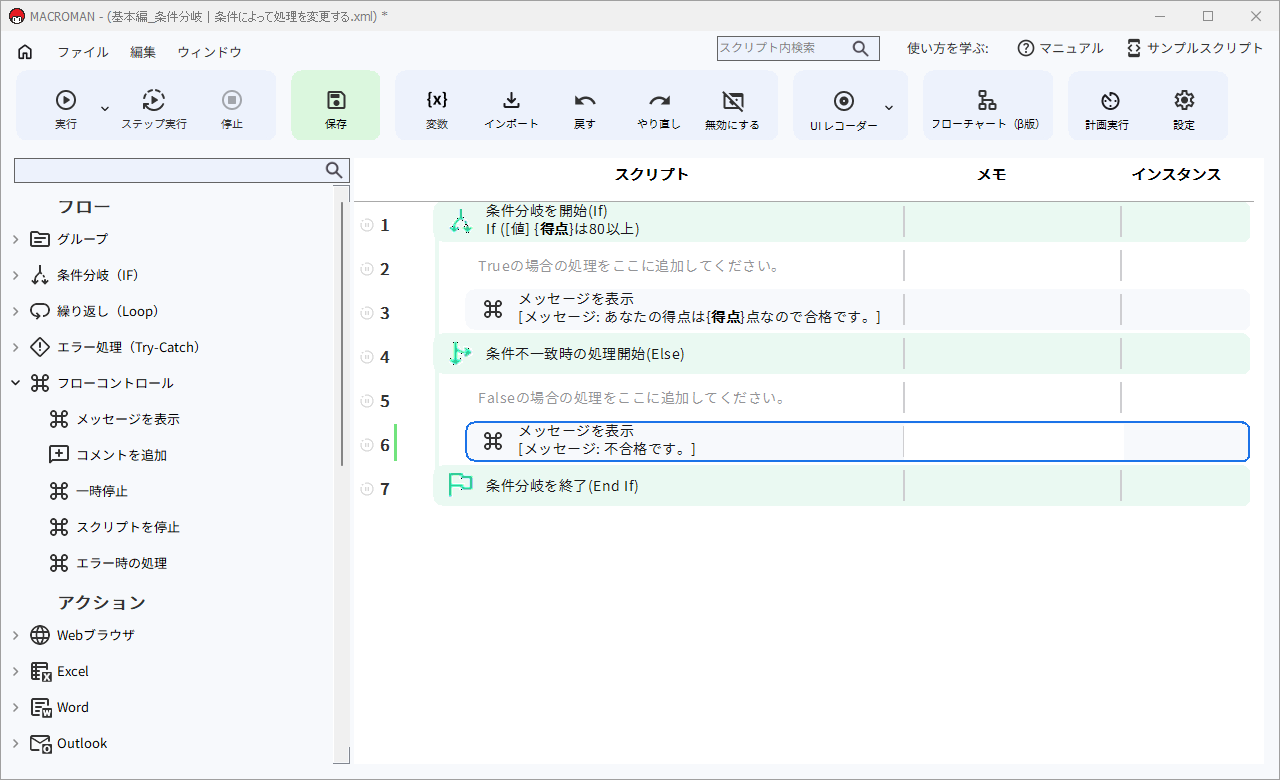This screenshot has width=1280, height=780.
Task: Open the ファイル menu
Action: coord(83,52)
